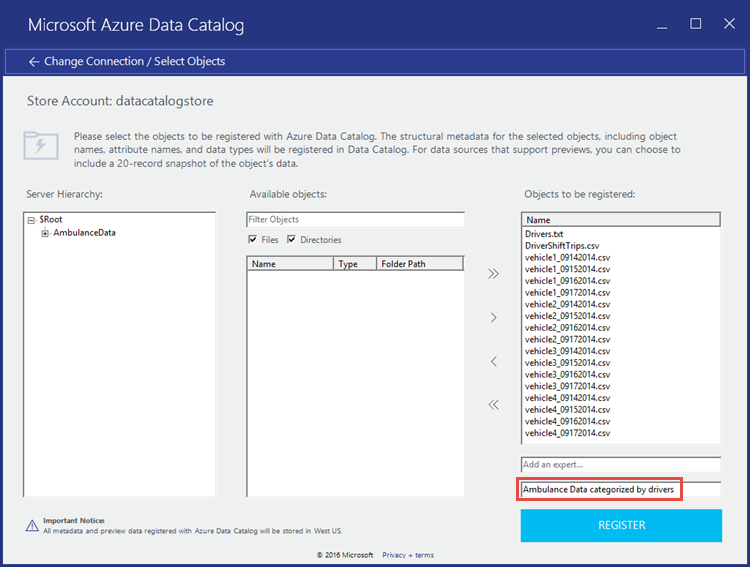Screen dimensions: 750x567
Task: Open the Privacy + terms link
Action: click(x=408, y=555)
